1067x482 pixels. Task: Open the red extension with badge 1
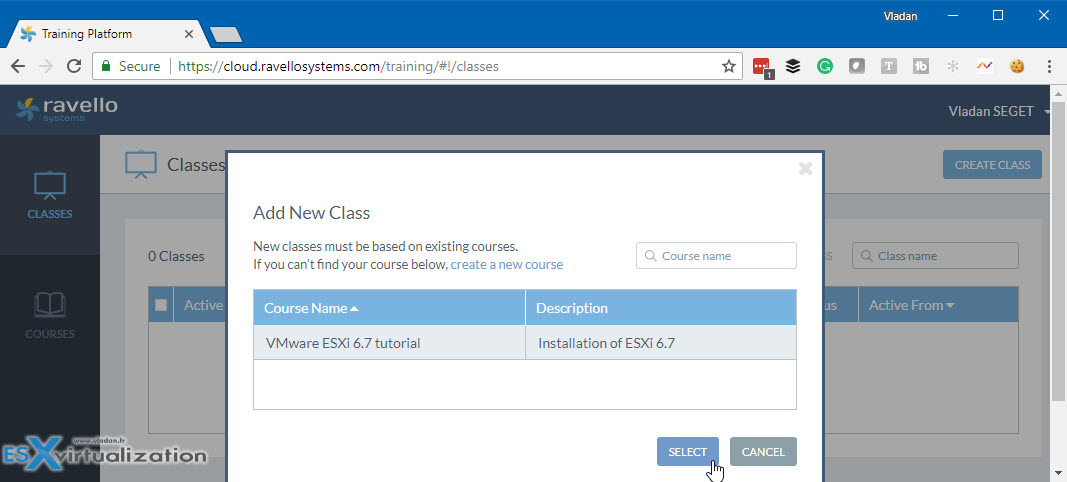763,67
